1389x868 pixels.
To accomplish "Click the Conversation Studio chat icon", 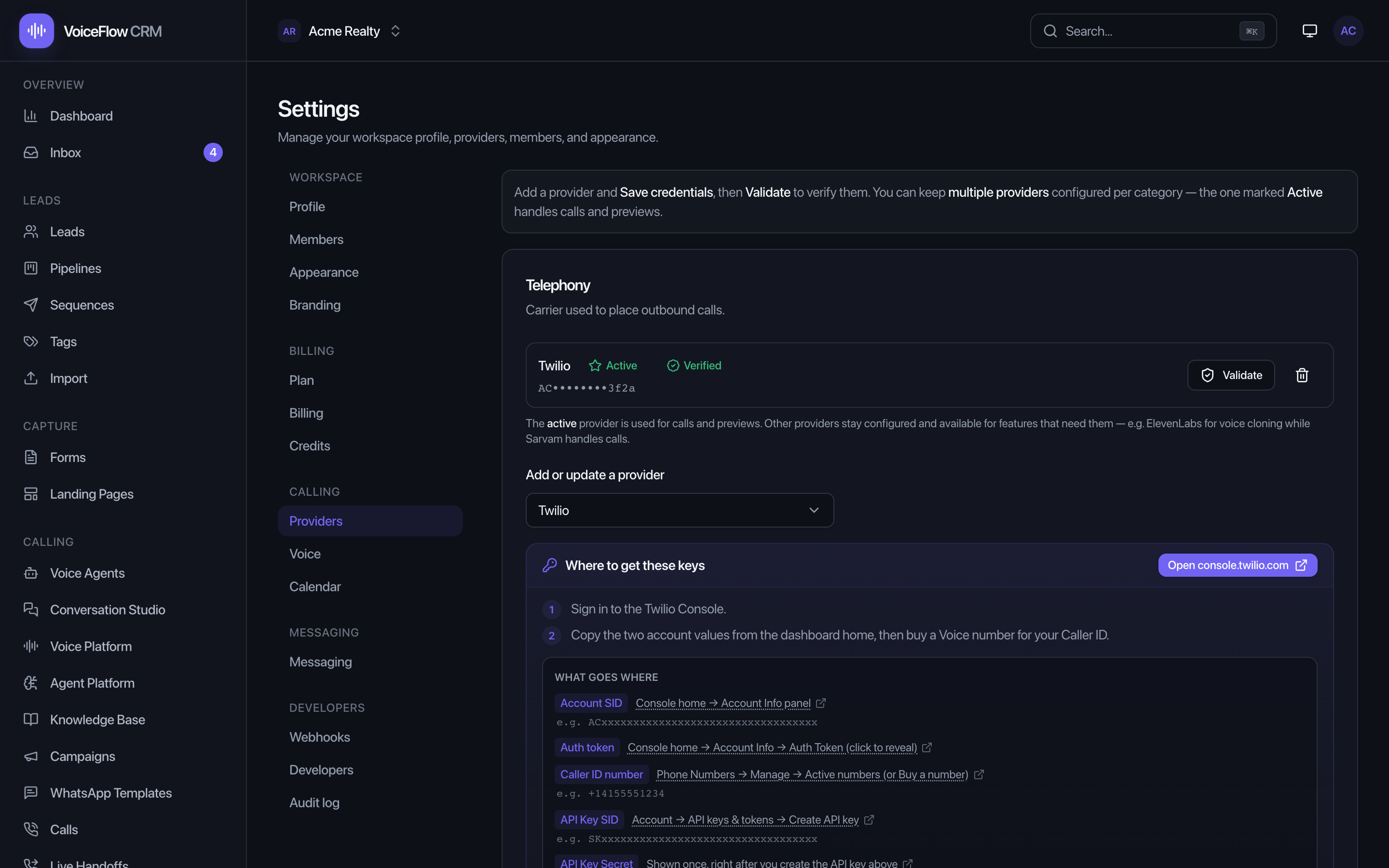I will click(x=31, y=610).
